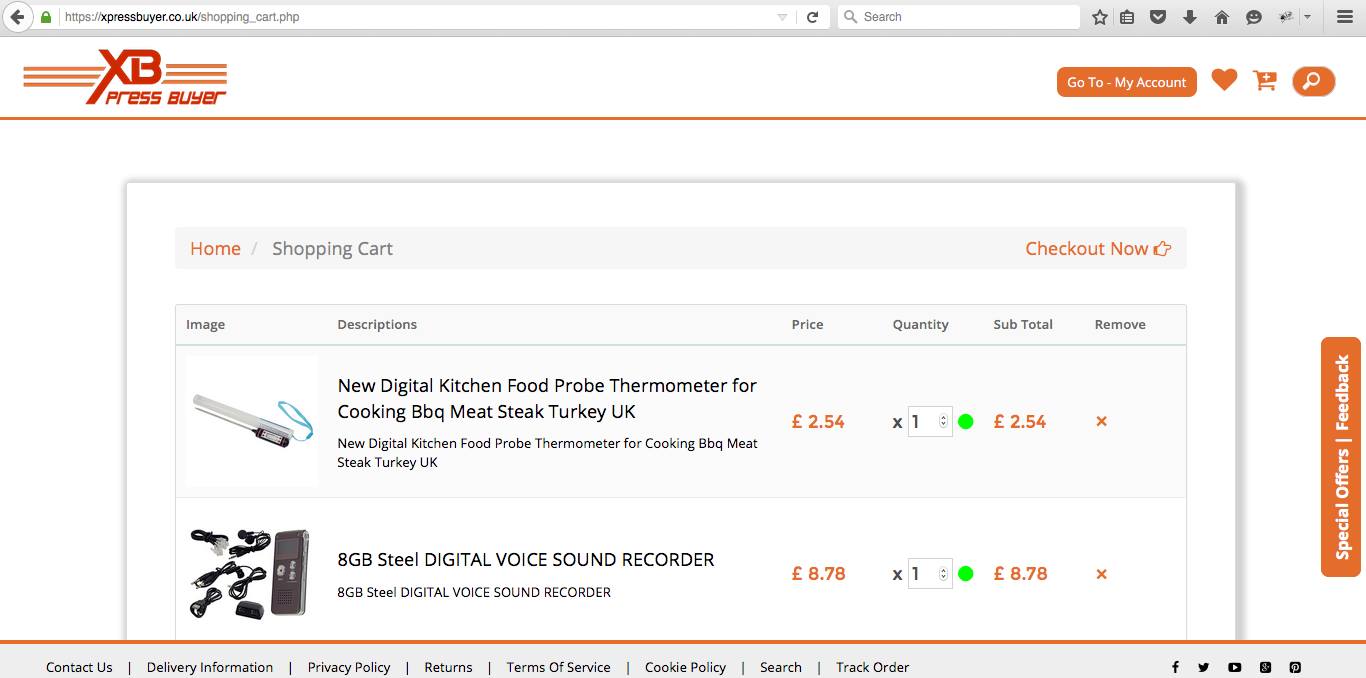Viewport: 1366px width, 678px height.
Task: Bookmark this page with star icon
Action: pyautogui.click(x=1100, y=17)
